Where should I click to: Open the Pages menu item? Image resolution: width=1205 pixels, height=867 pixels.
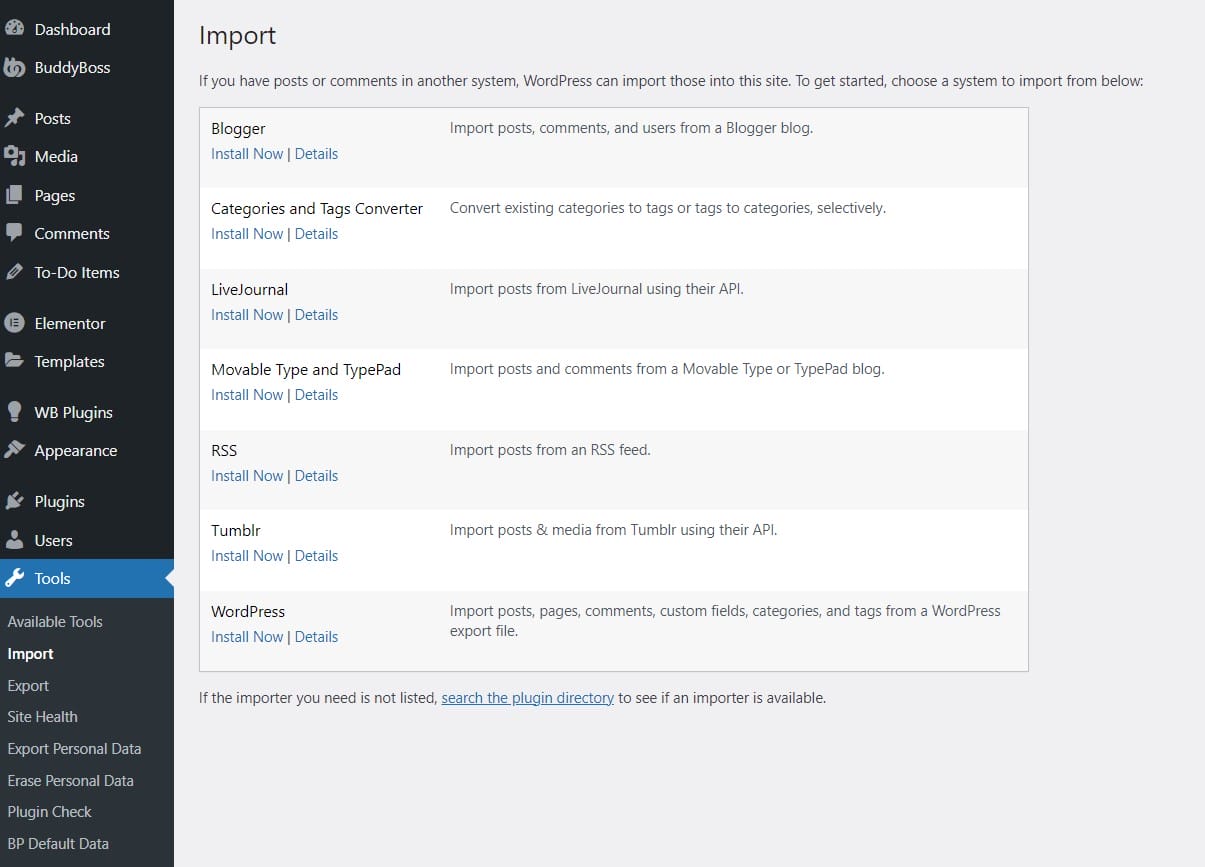pos(54,196)
